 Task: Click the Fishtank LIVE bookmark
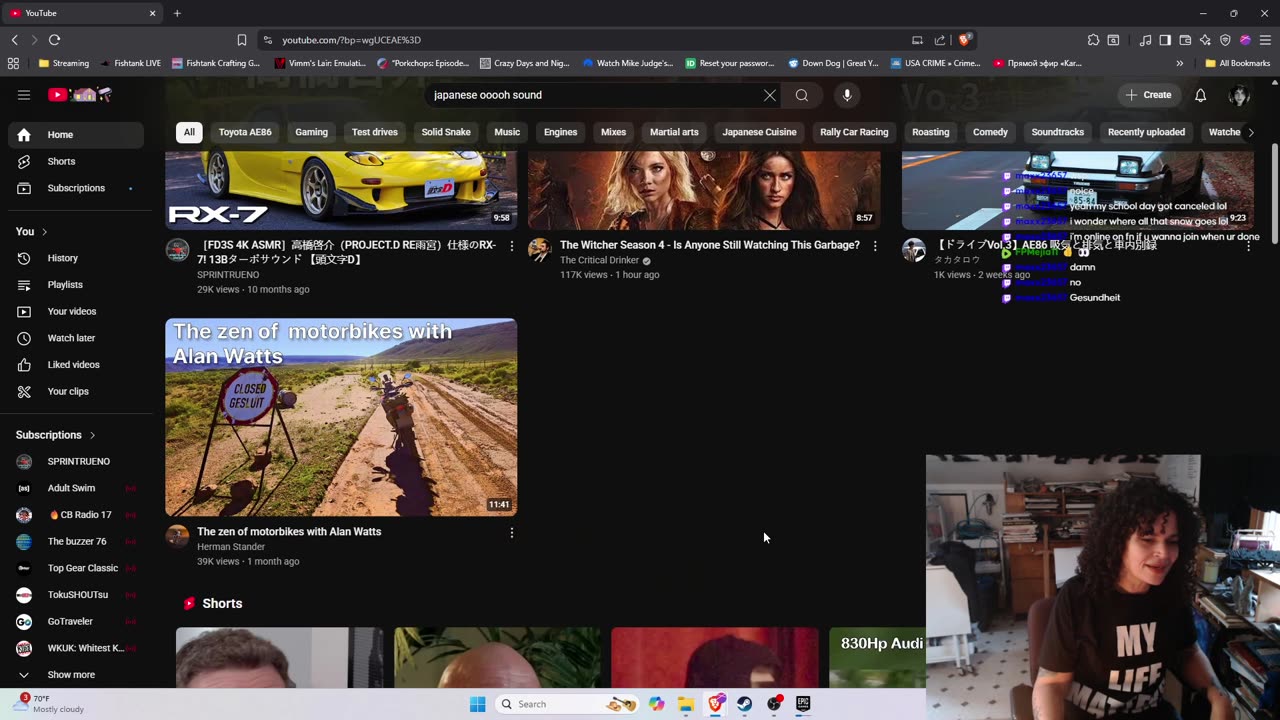130,63
